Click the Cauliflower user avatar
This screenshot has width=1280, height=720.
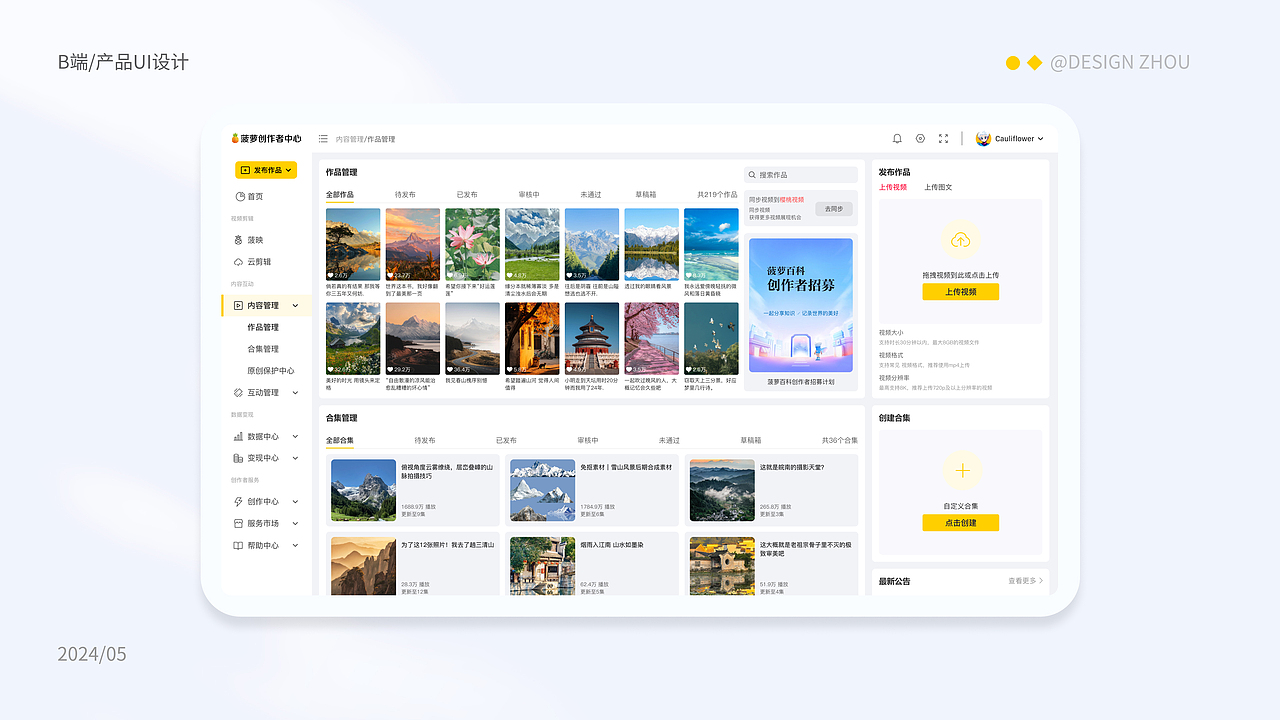(983, 139)
